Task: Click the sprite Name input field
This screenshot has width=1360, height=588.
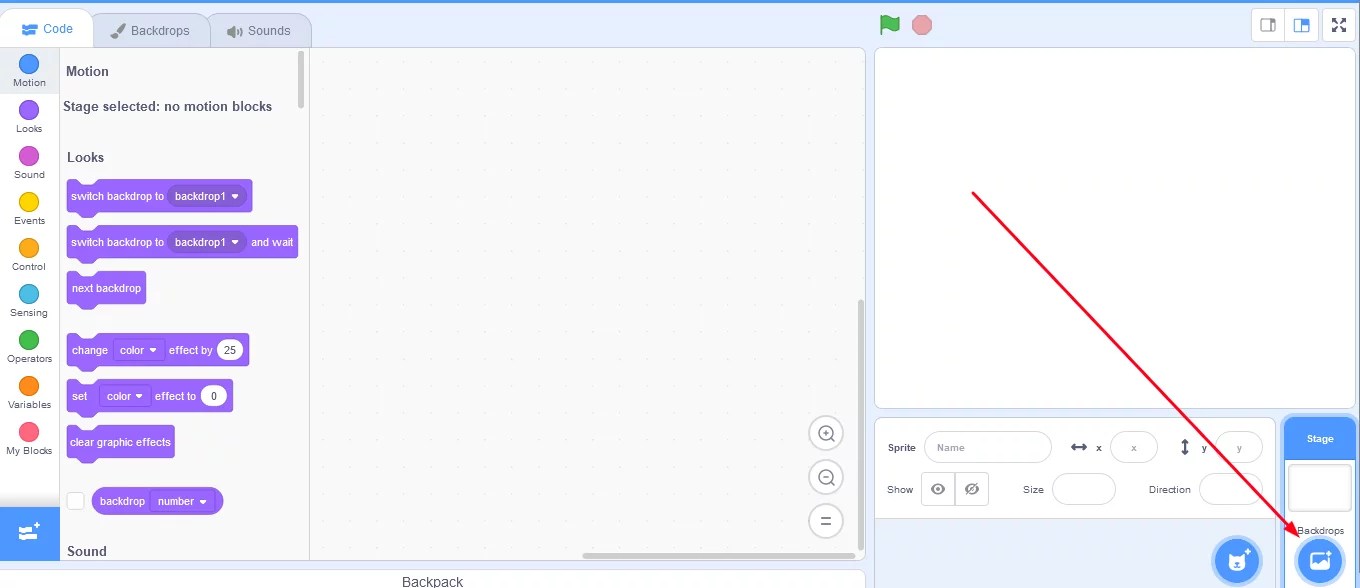Action: (x=987, y=447)
